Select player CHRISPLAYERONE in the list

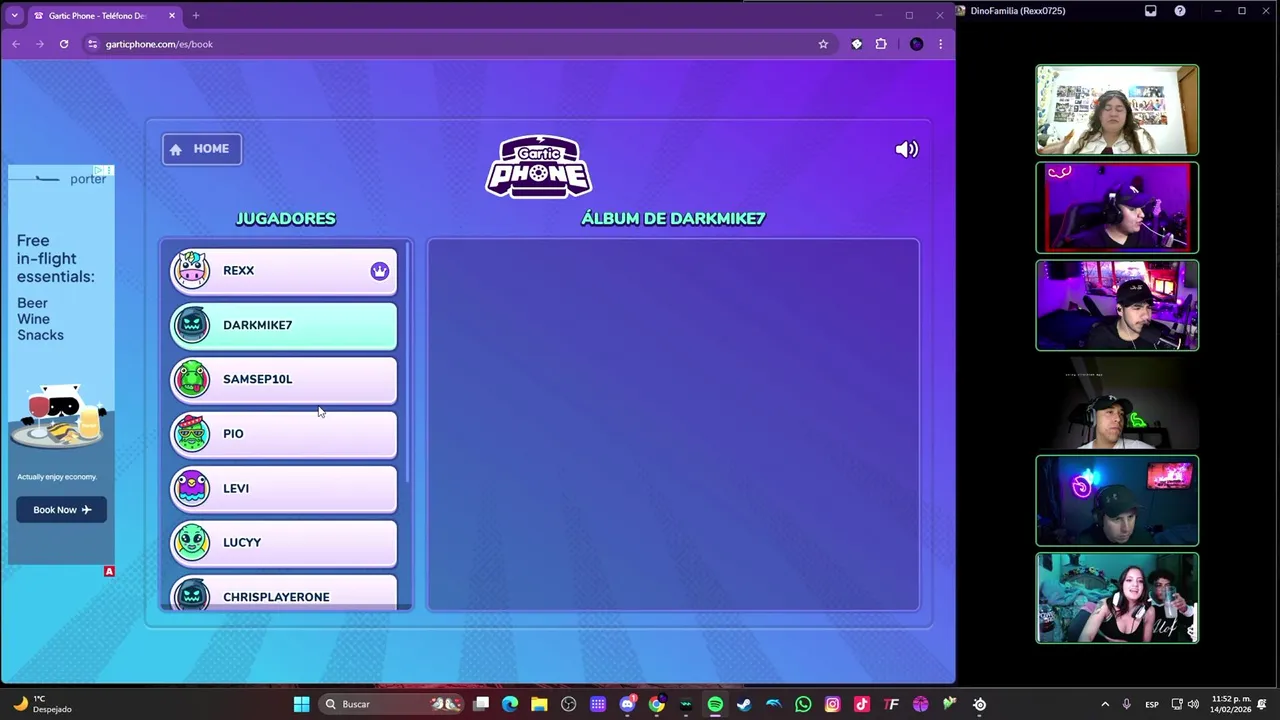(283, 593)
